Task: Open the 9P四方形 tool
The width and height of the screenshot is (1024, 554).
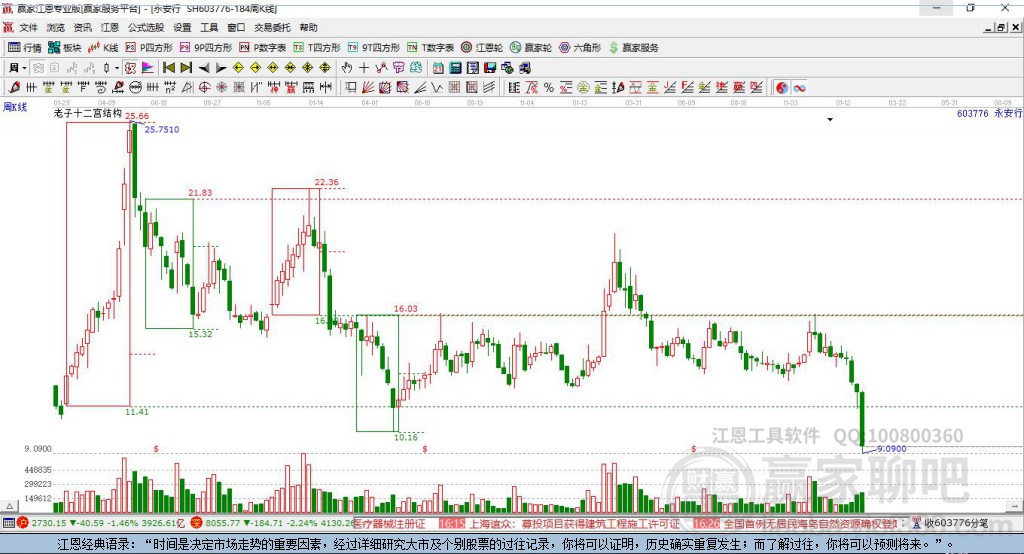Action: (x=206, y=48)
